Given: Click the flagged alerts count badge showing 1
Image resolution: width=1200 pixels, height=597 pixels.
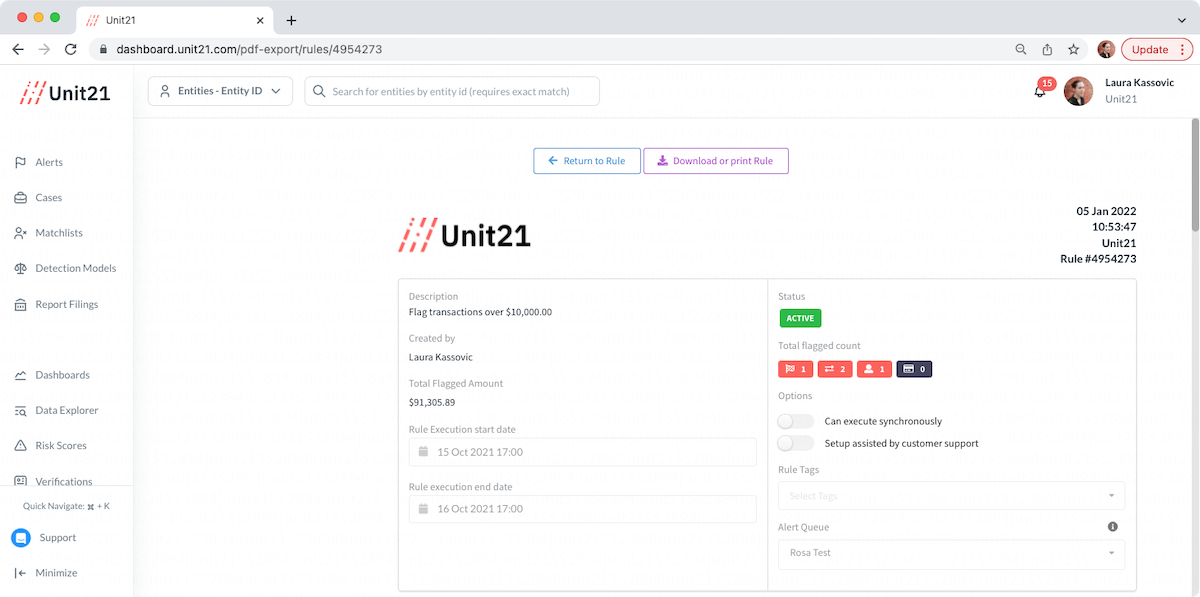Looking at the screenshot, I should (796, 369).
